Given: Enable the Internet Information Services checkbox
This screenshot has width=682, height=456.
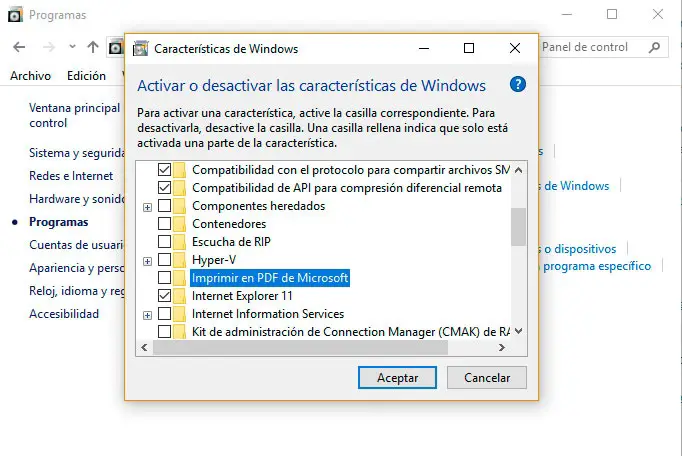Looking at the screenshot, I should (164, 314).
